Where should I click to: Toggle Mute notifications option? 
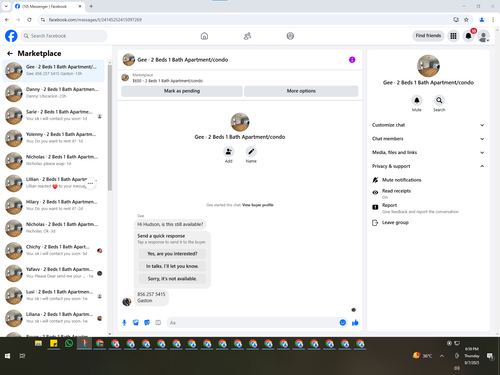click(428, 180)
